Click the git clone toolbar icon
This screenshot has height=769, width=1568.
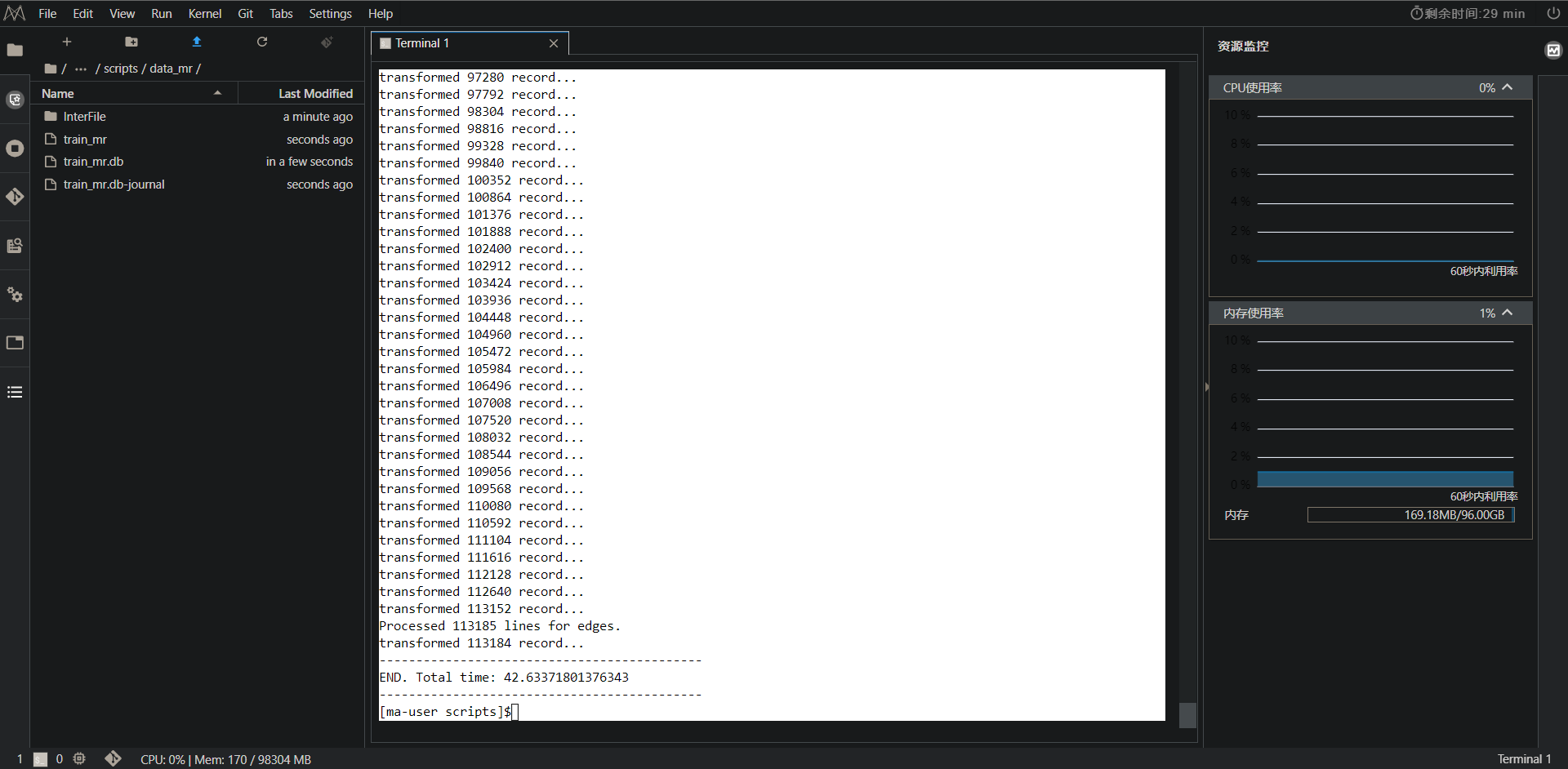point(327,42)
